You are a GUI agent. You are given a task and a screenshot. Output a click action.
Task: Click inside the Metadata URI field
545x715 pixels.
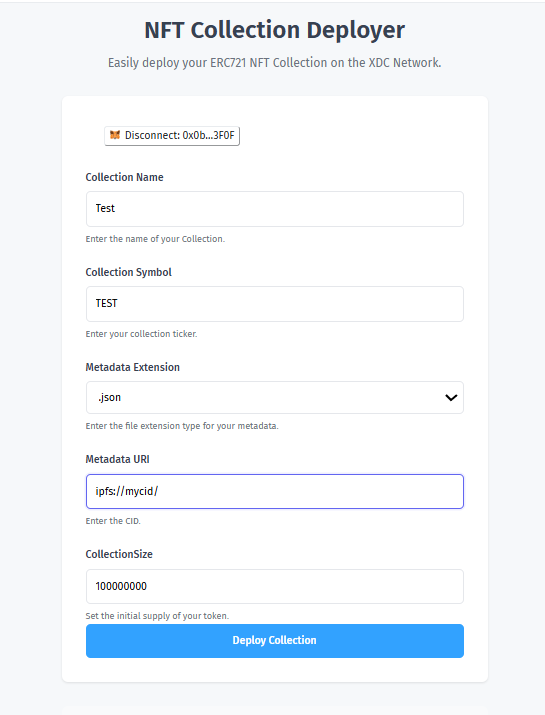coord(275,492)
